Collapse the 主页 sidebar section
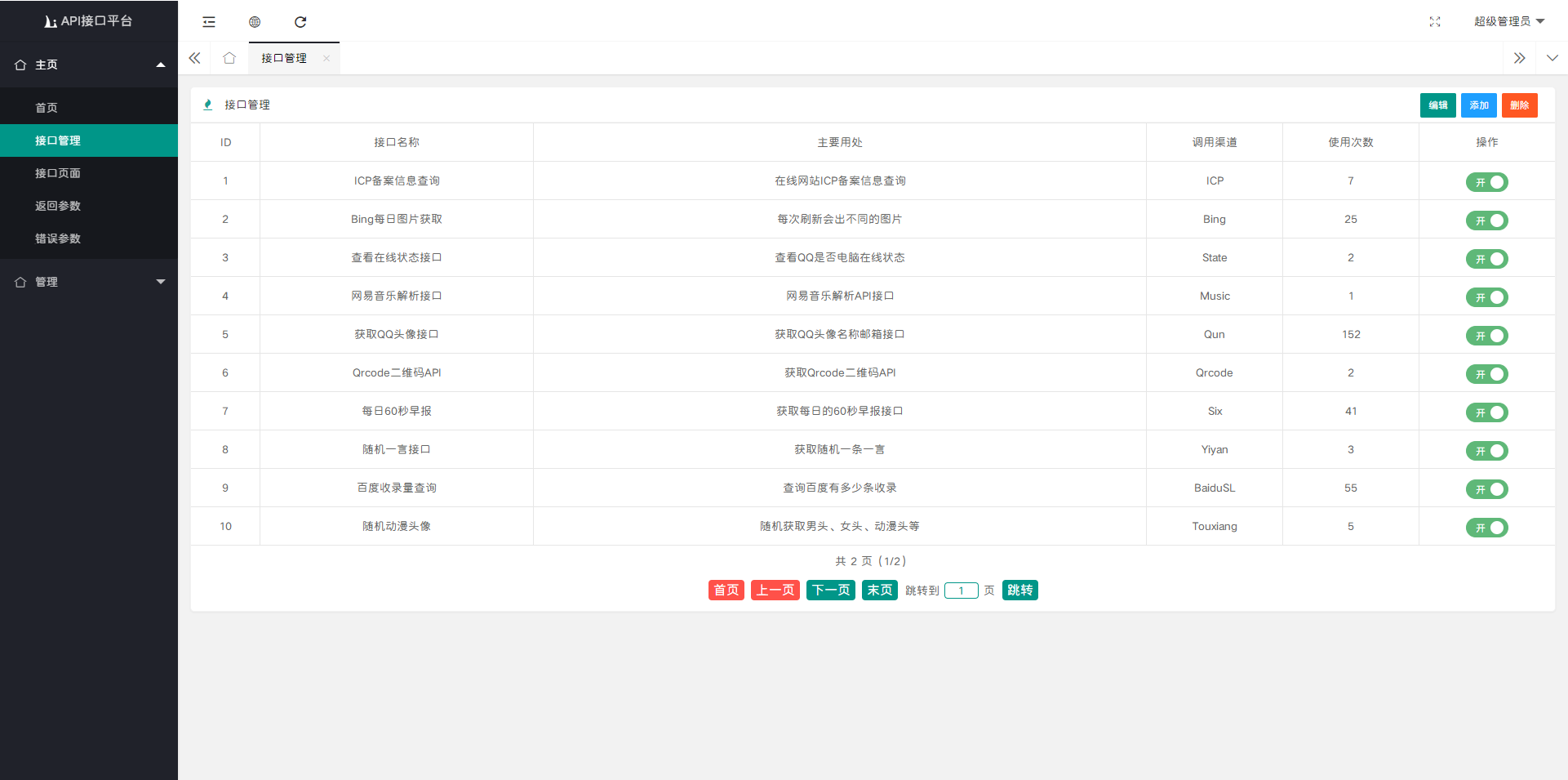 89,65
